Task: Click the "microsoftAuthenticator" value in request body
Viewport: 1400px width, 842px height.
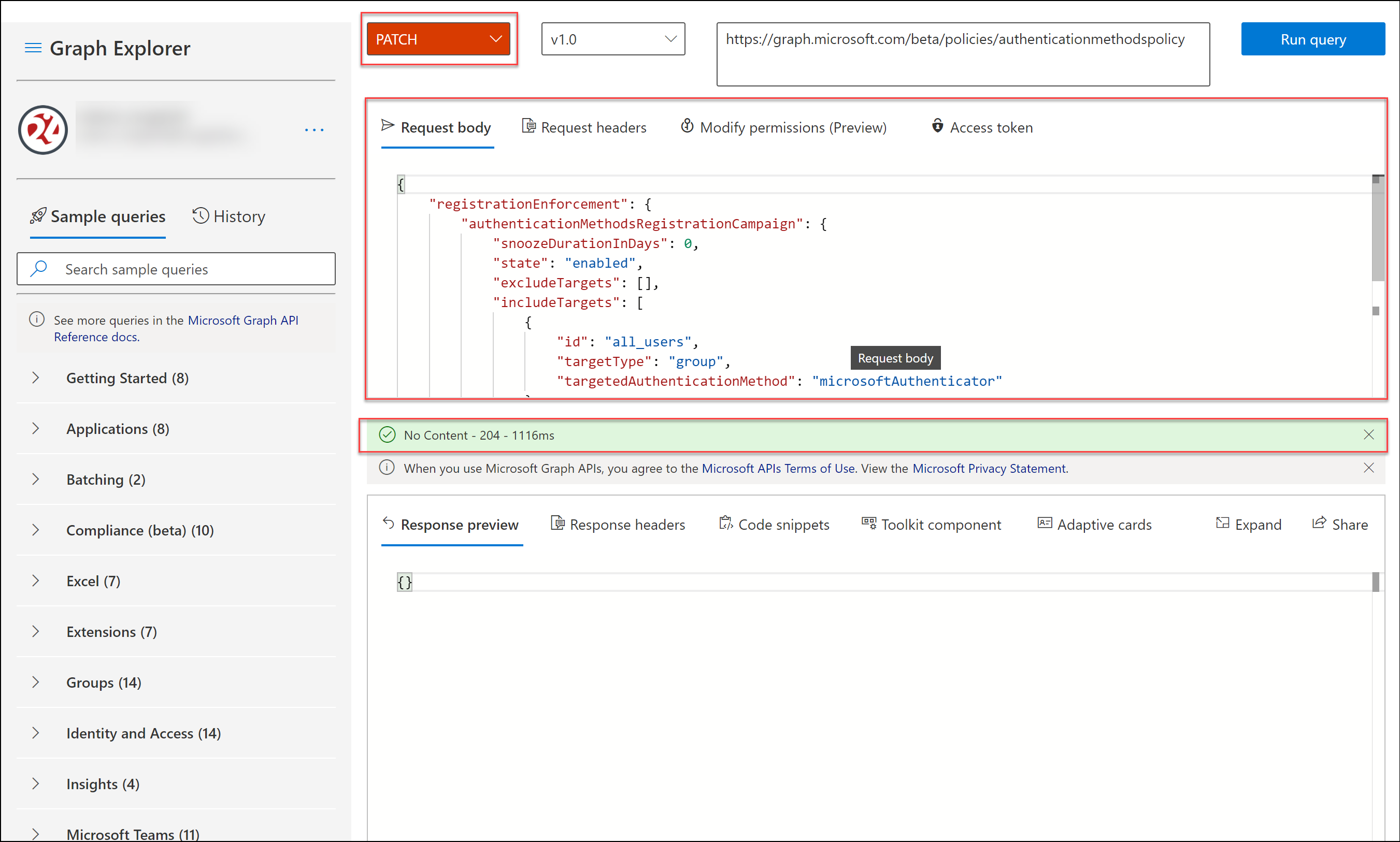Action: (907, 381)
